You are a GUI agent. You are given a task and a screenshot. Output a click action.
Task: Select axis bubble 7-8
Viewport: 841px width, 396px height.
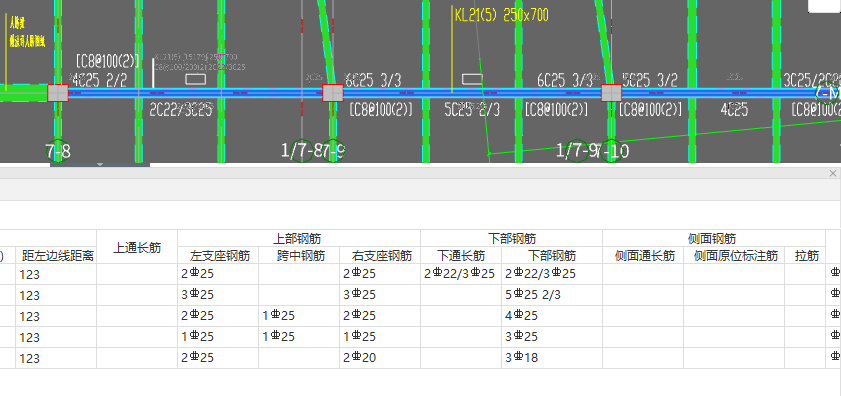point(58,151)
